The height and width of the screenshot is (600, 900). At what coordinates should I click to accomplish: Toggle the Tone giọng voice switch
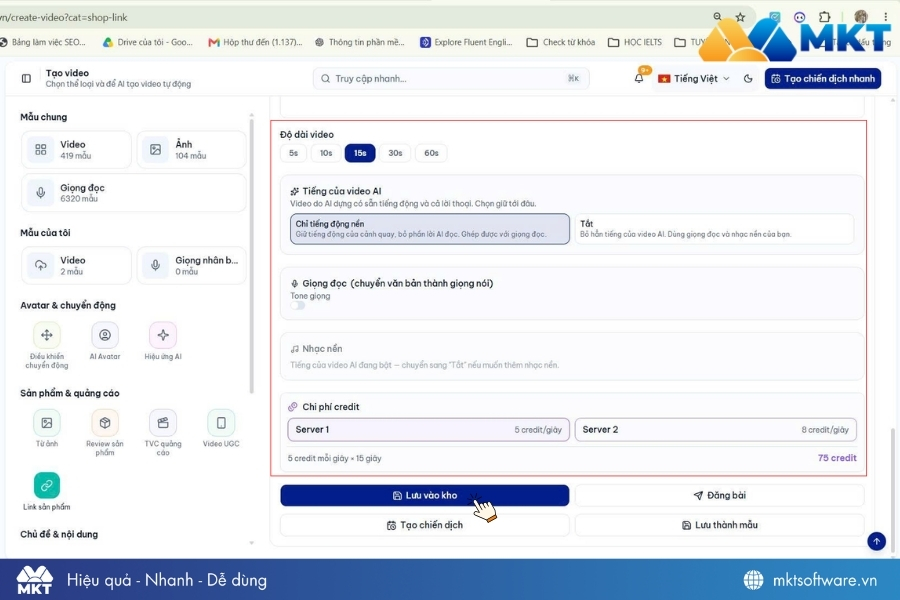(x=298, y=305)
